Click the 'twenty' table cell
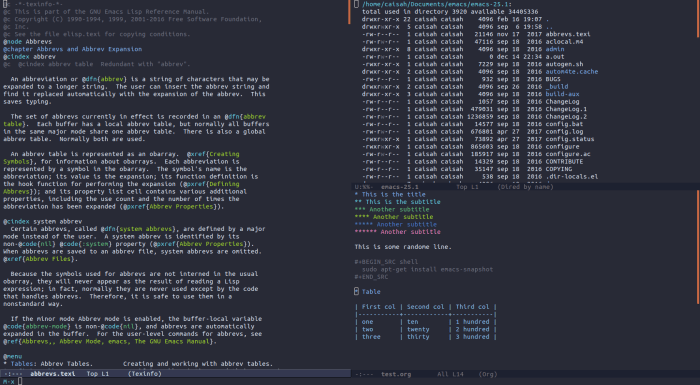700x385 pixels. (x=418, y=330)
